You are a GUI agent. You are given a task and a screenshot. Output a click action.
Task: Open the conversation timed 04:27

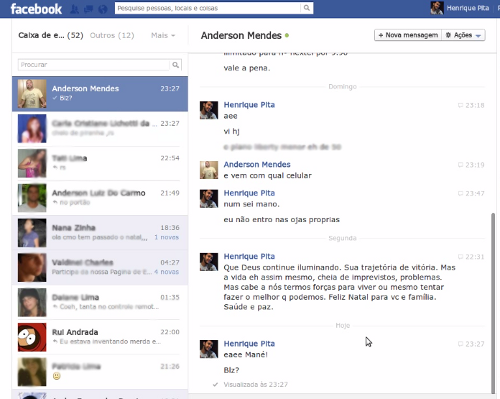pyautogui.click(x=100, y=267)
